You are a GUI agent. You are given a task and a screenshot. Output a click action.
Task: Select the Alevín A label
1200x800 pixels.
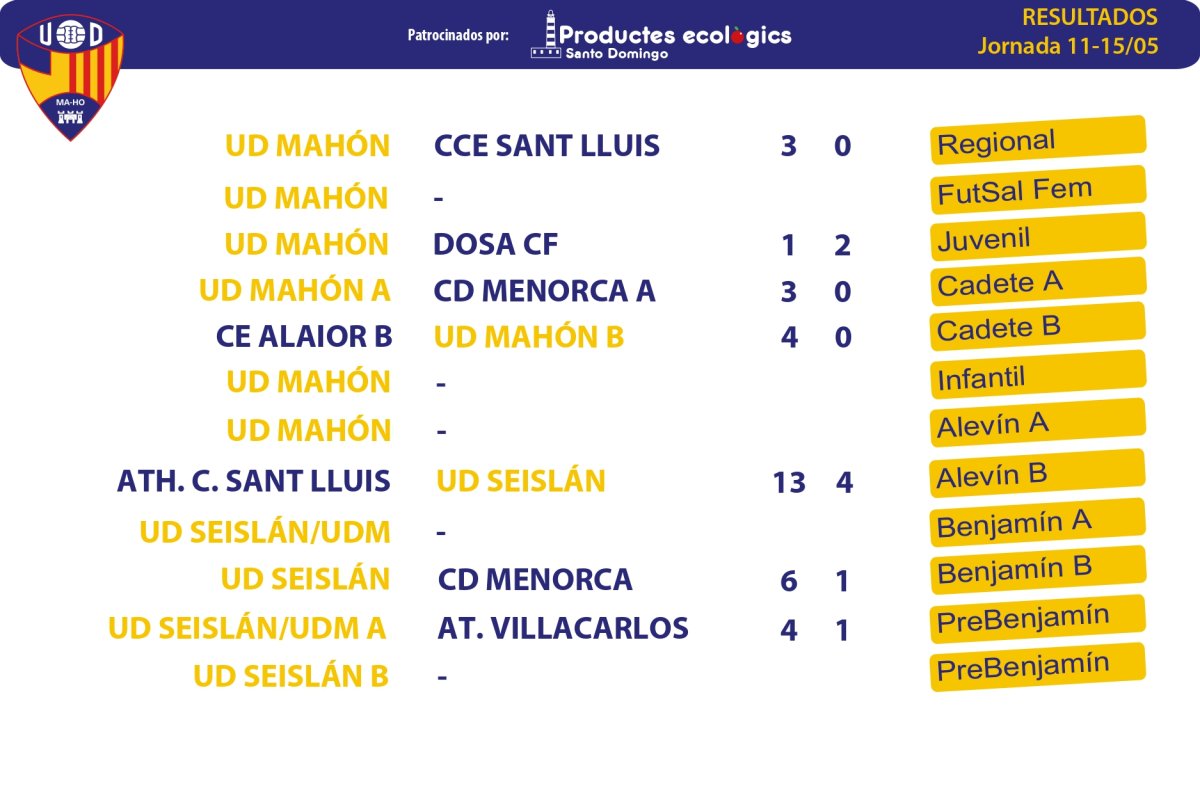1038,423
